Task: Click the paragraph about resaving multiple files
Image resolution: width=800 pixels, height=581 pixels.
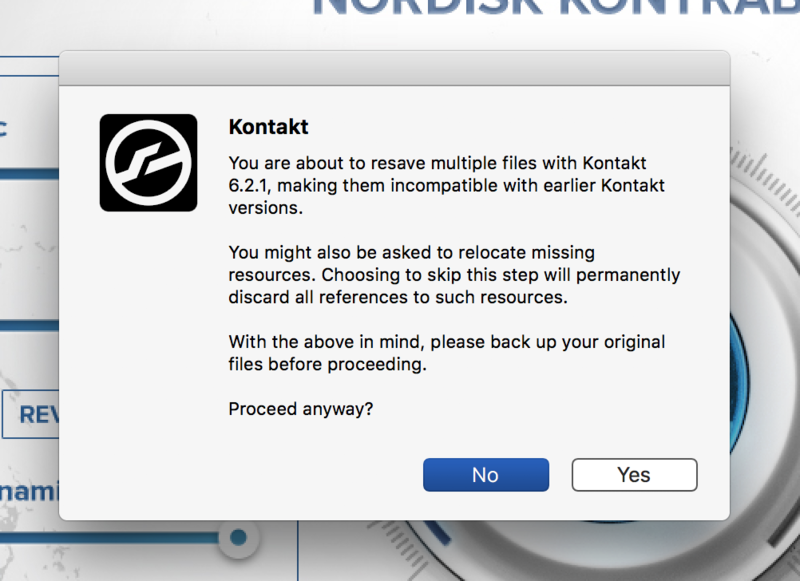Action: pos(446,186)
